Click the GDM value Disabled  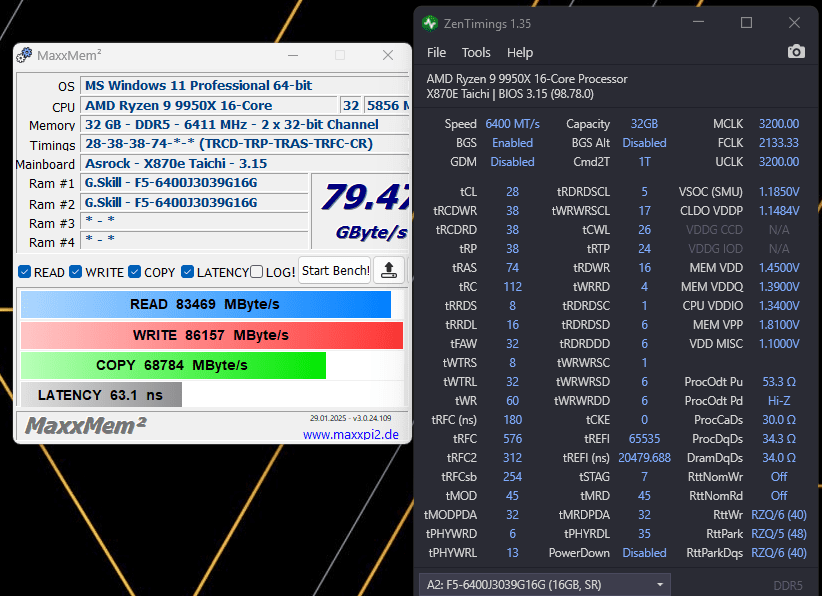point(512,162)
